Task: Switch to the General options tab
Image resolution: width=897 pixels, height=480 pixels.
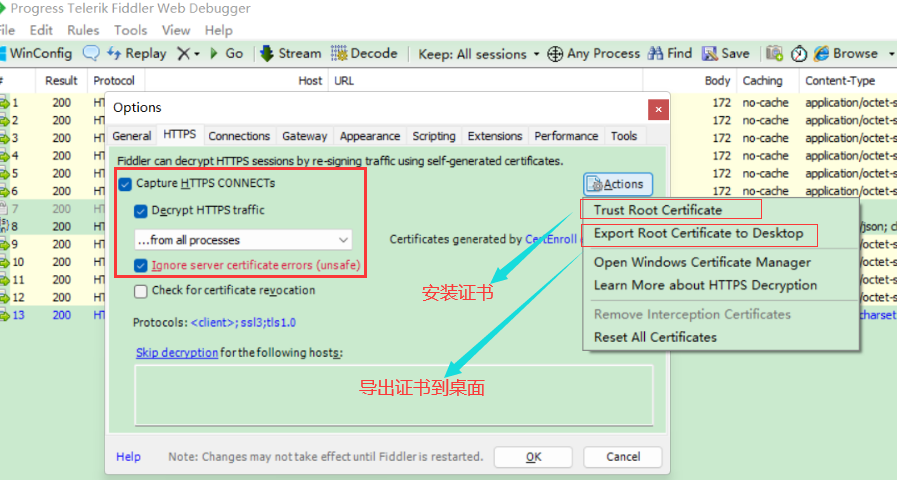Action: tap(132, 136)
